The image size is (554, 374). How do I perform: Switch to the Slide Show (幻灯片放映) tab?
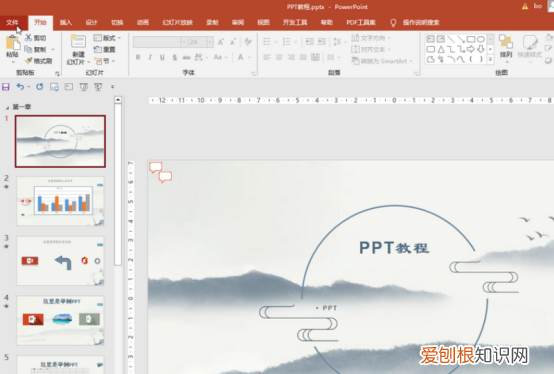(177, 23)
